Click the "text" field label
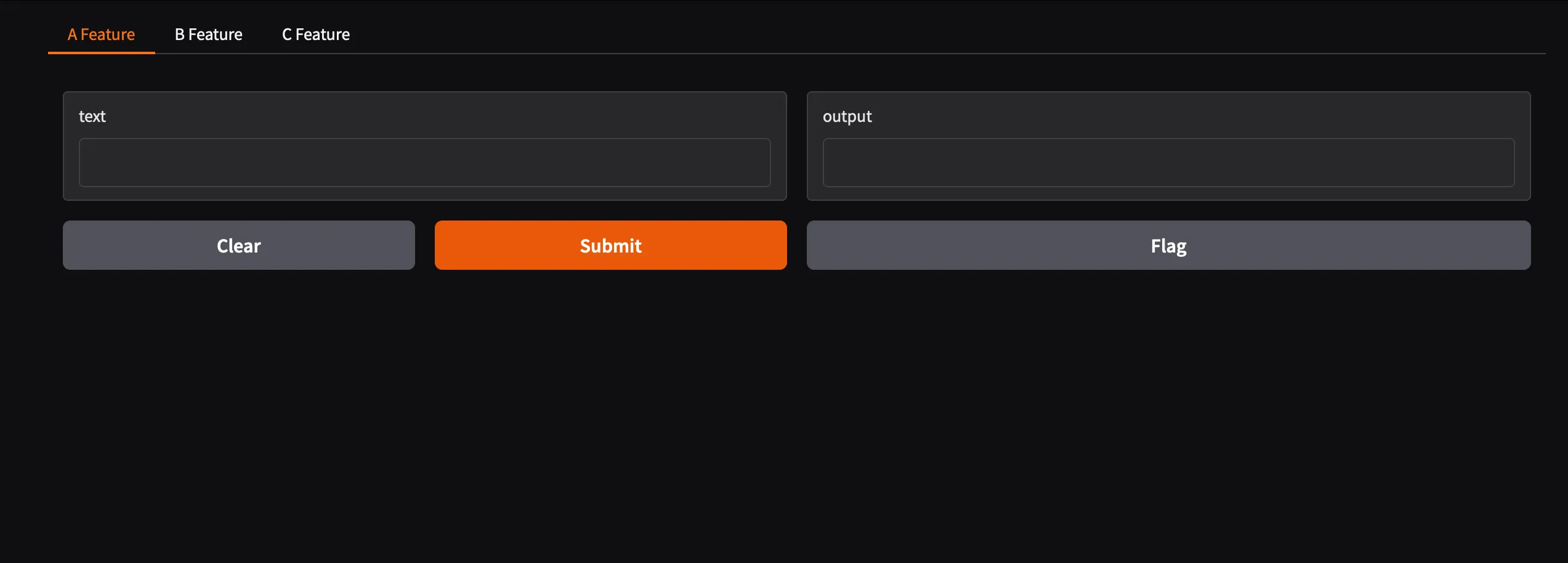Viewport: 1568px width, 563px height. (92, 116)
